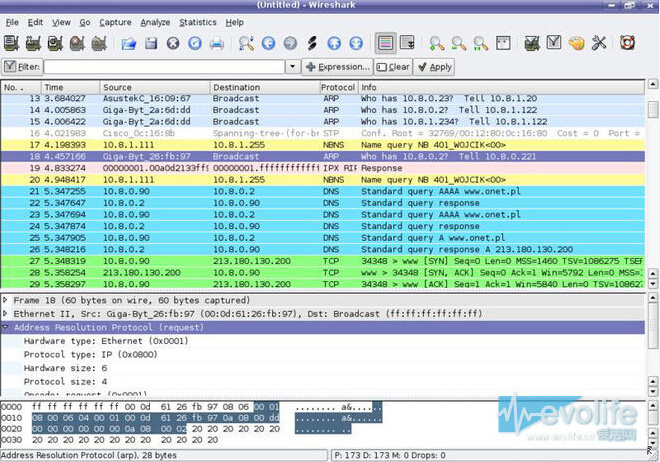Toggle auto scroll in live capture
The width and height of the screenshot is (660, 462).
[x=407, y=43]
